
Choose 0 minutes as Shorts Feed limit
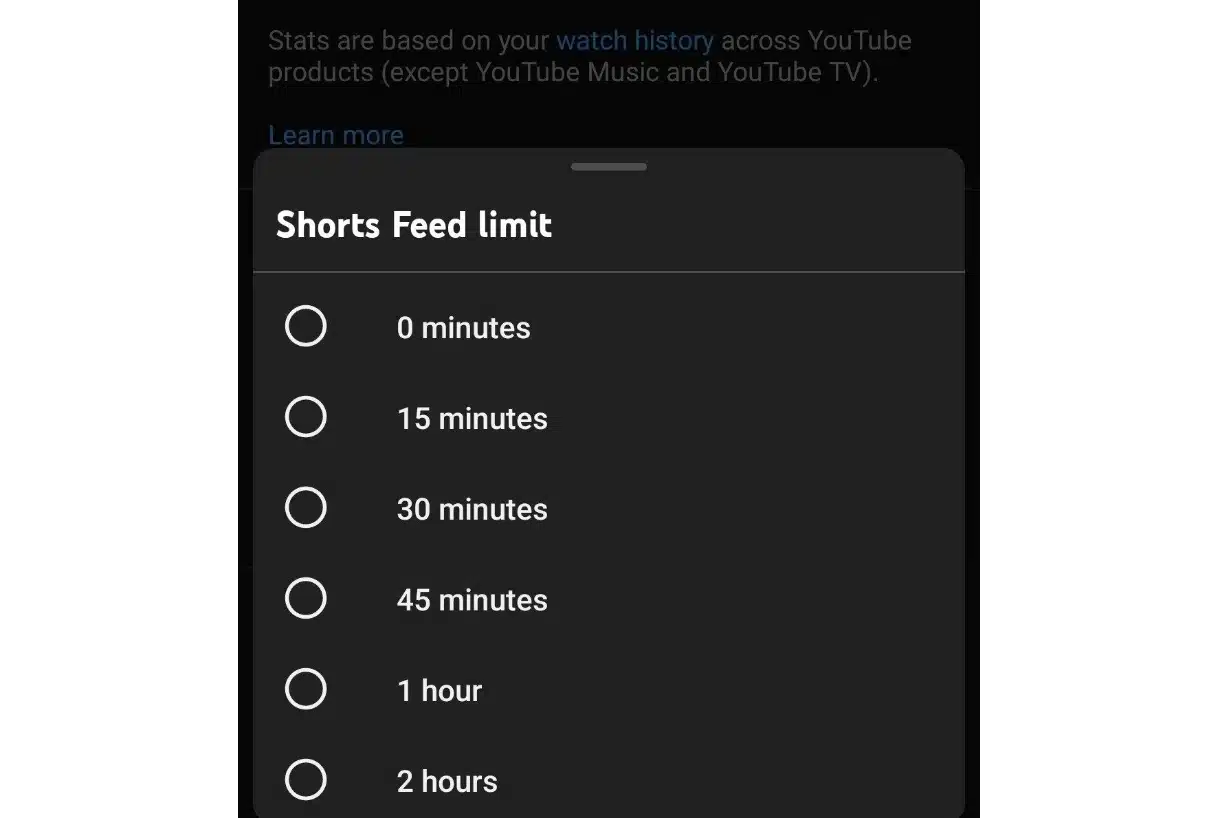pos(463,327)
